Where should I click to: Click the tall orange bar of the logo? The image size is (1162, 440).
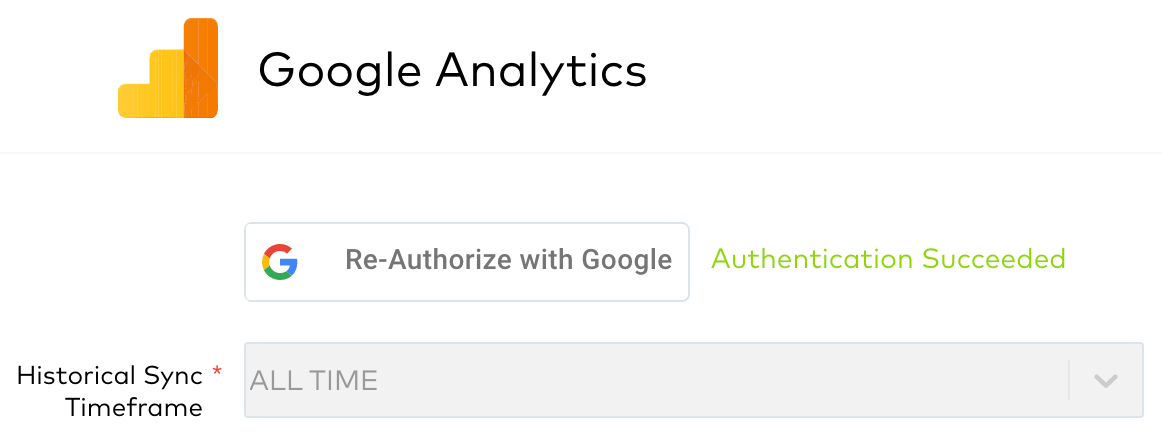coord(201,68)
